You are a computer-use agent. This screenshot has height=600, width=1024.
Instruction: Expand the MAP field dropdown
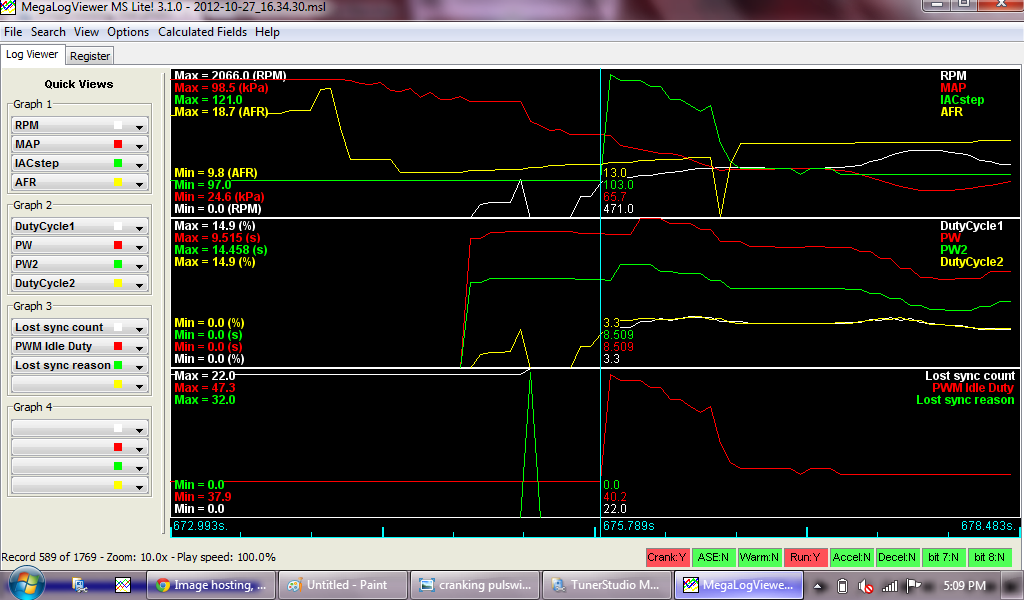[139, 145]
